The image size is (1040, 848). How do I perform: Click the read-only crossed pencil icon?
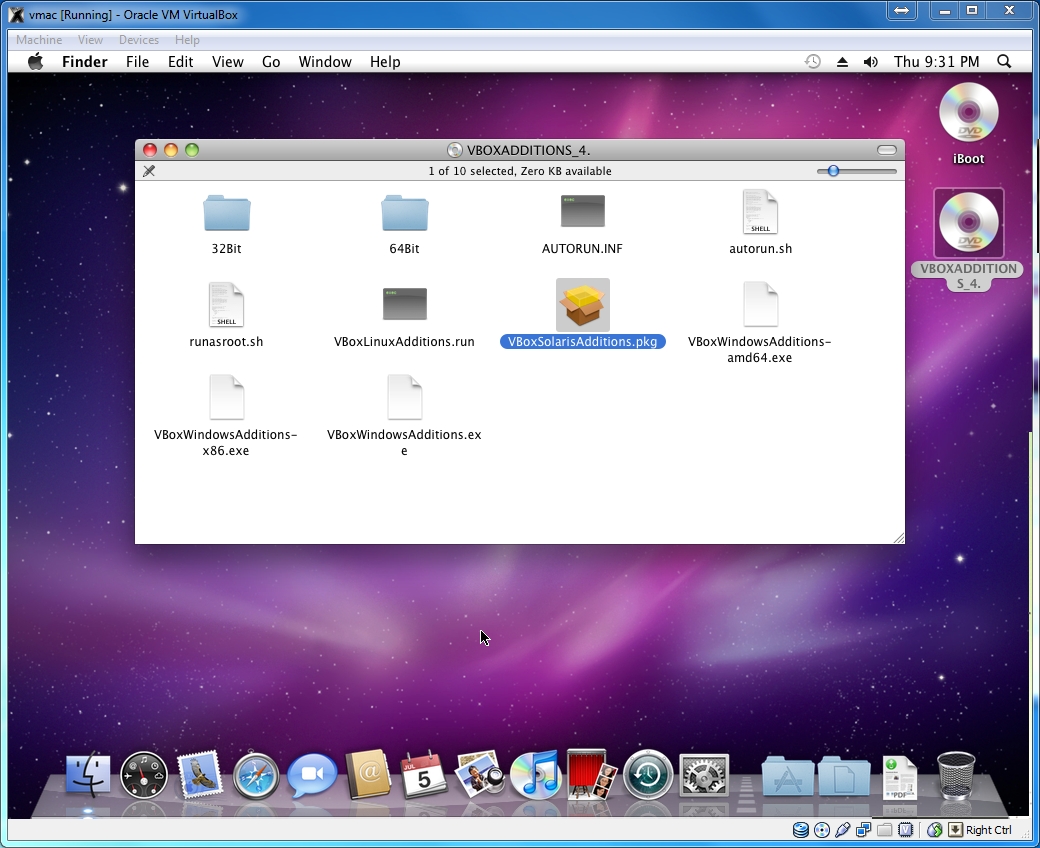(149, 171)
